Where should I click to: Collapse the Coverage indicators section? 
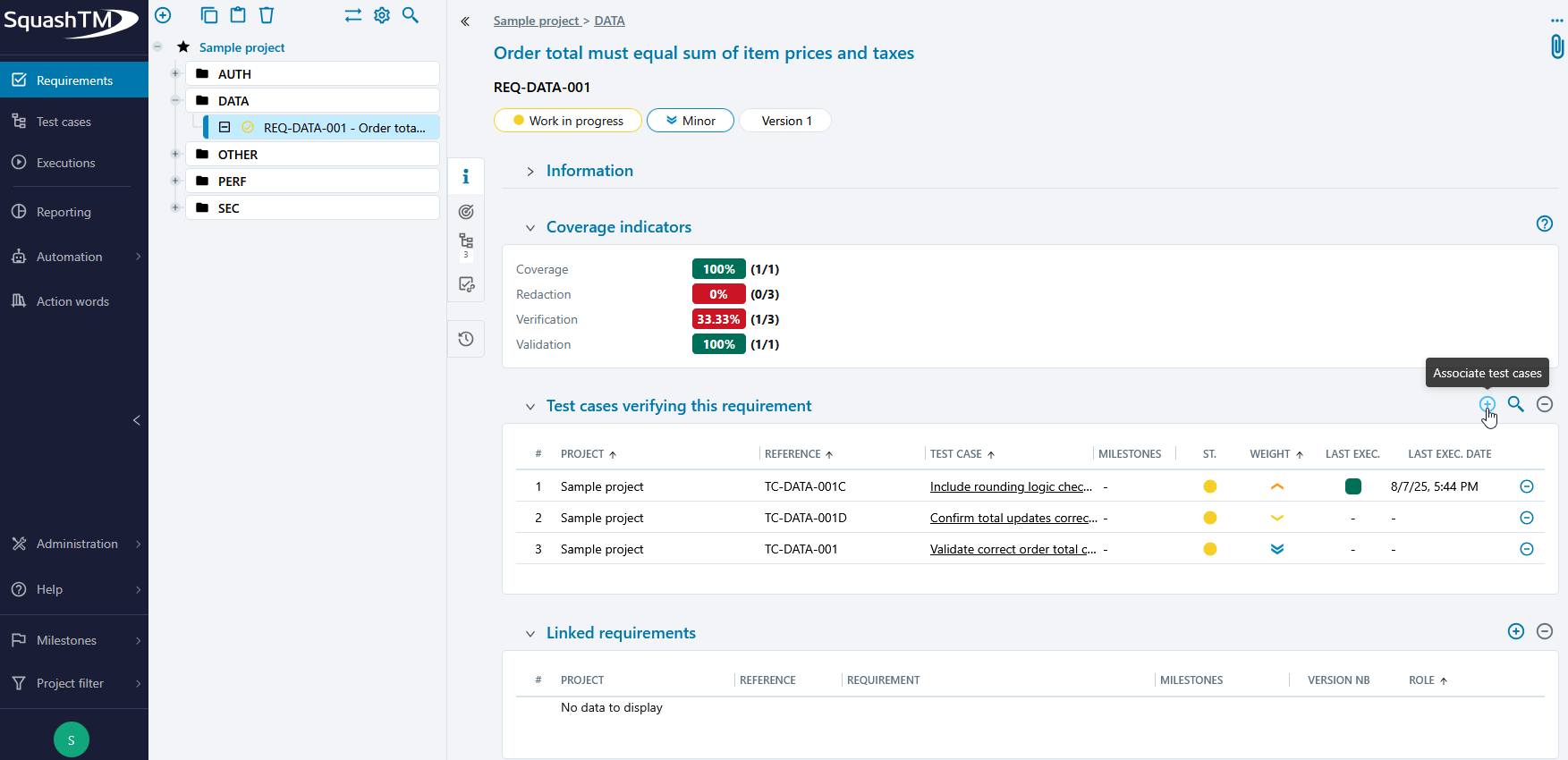point(530,228)
